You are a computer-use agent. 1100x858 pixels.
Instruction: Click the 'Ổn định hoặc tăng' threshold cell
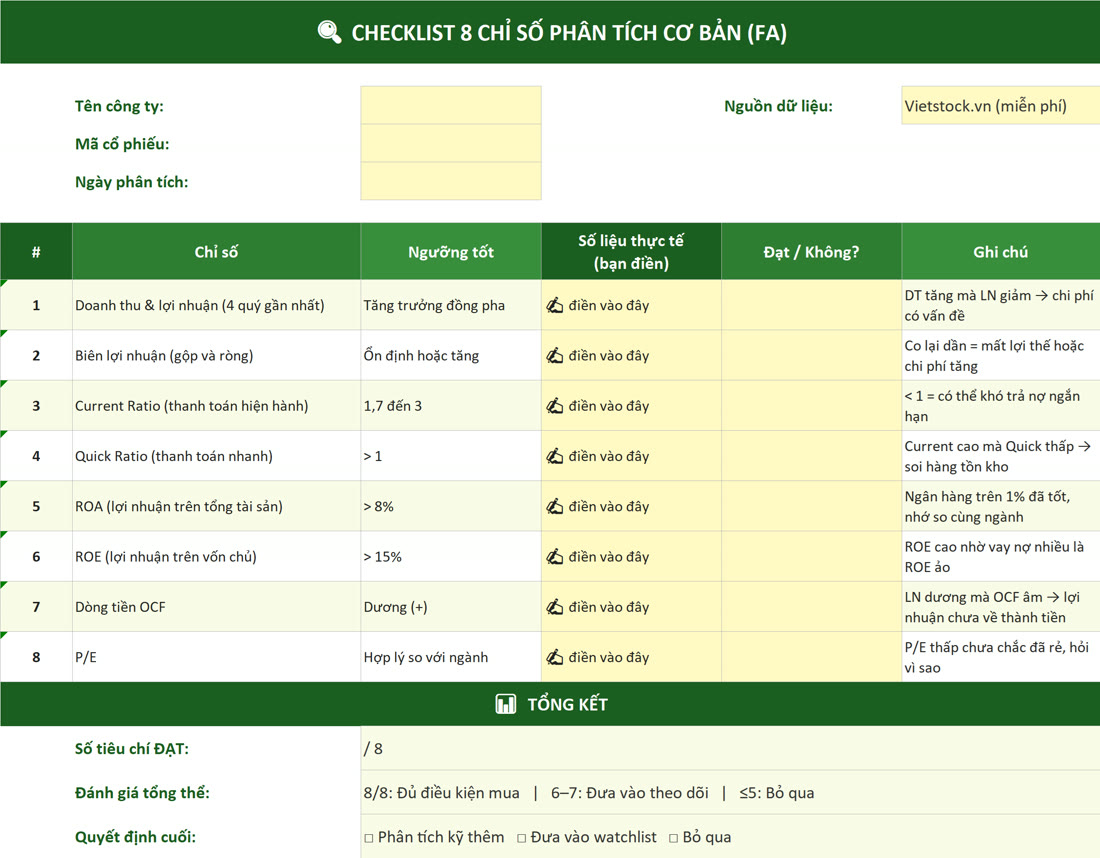click(x=451, y=356)
